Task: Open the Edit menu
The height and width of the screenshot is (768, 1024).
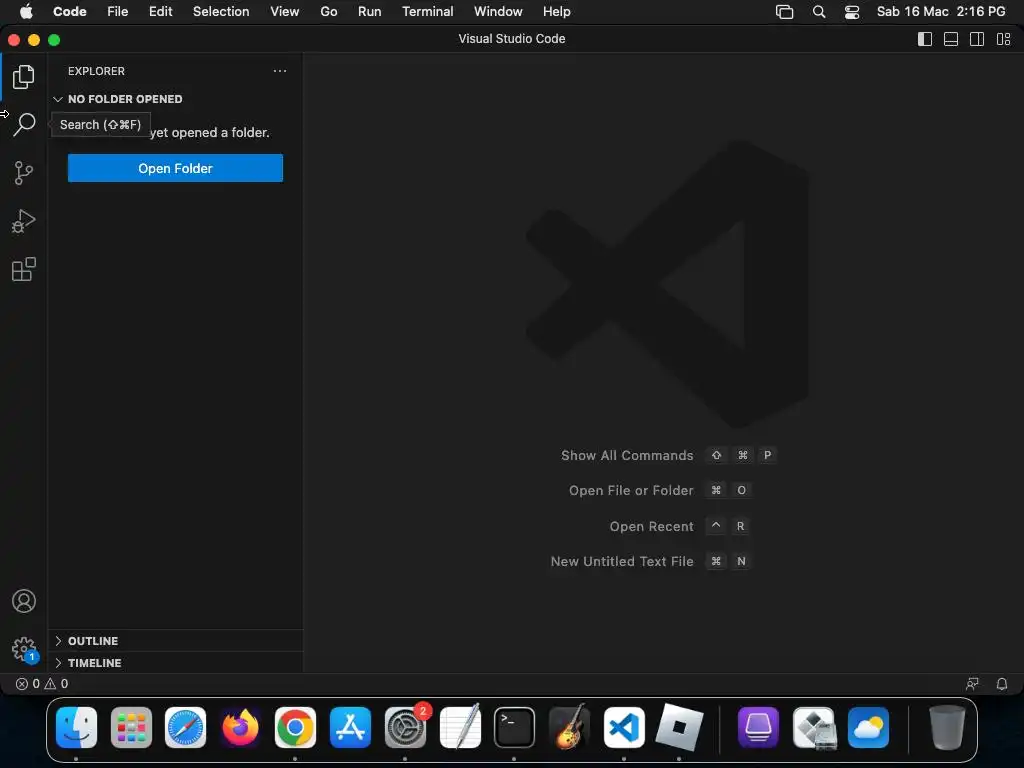Action: [x=161, y=12]
